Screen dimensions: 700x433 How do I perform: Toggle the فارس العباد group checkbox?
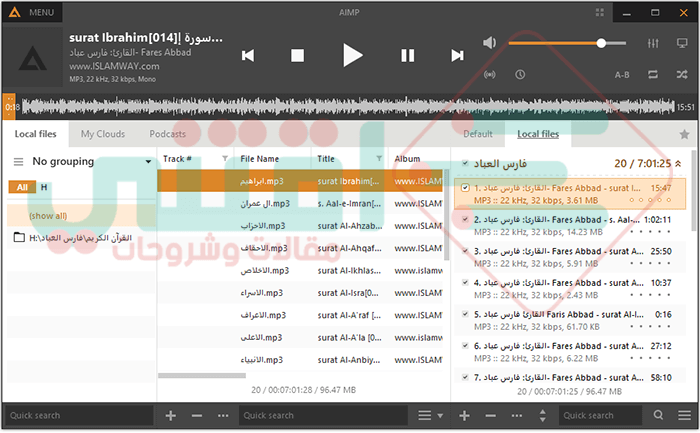[465, 163]
